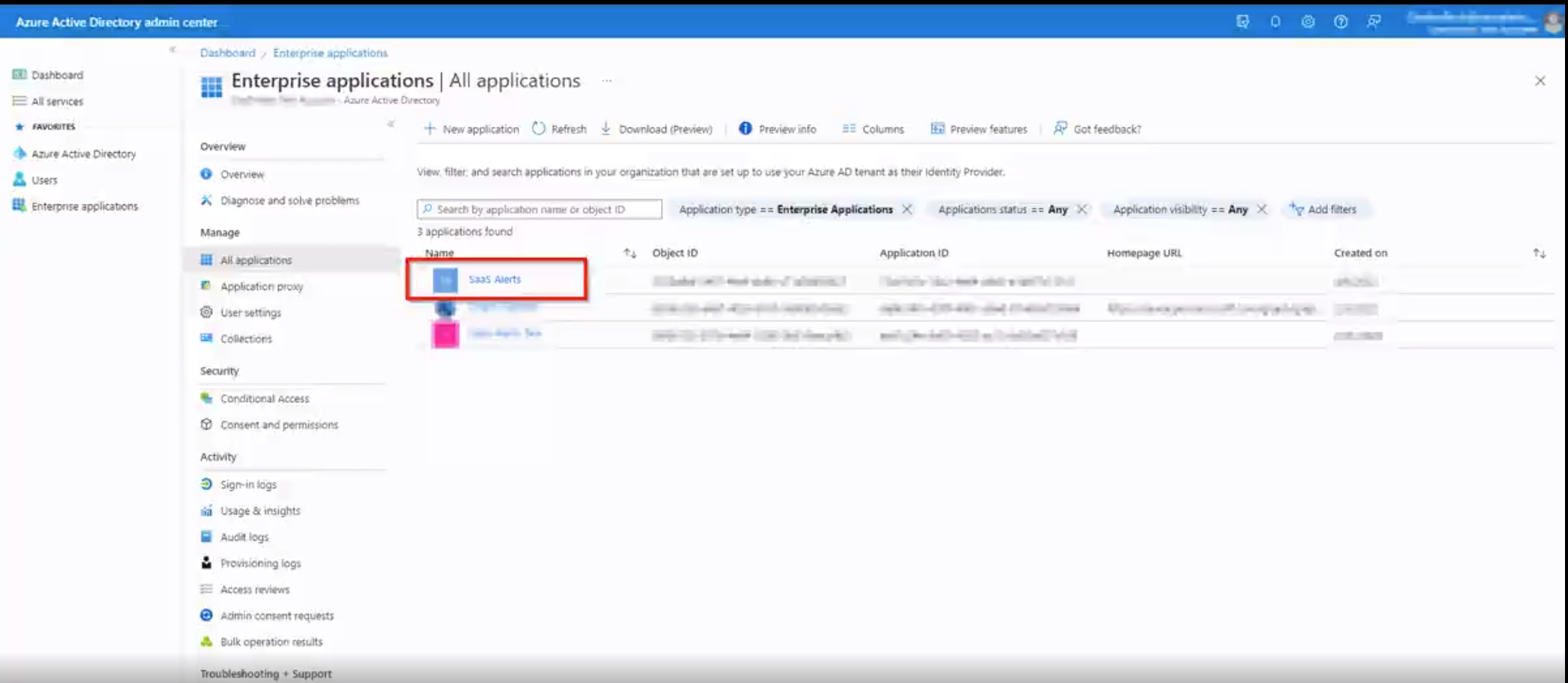
Task: Open the help question mark icon
Action: [1341, 22]
